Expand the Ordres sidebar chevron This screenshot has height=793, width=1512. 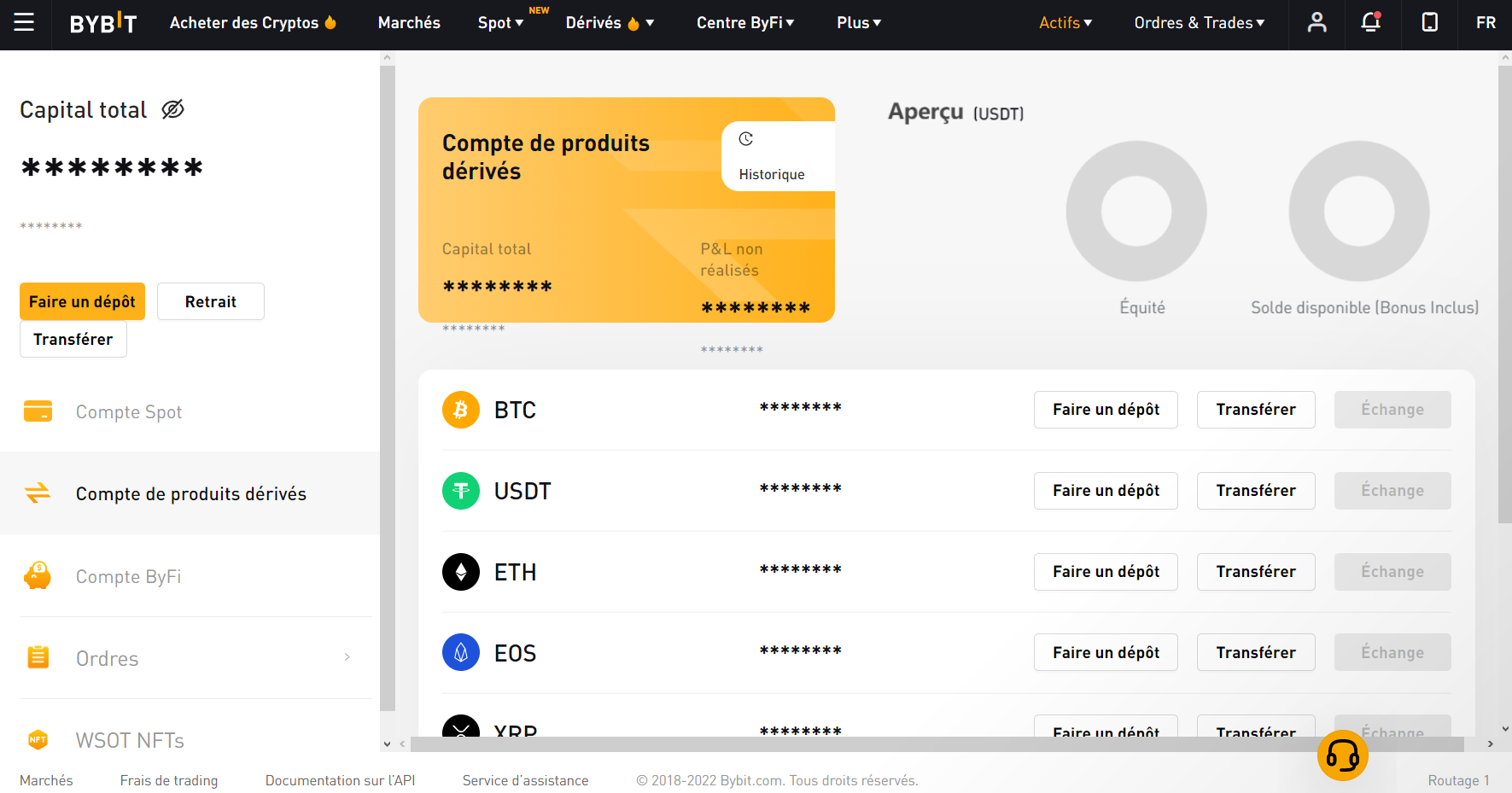tap(347, 656)
